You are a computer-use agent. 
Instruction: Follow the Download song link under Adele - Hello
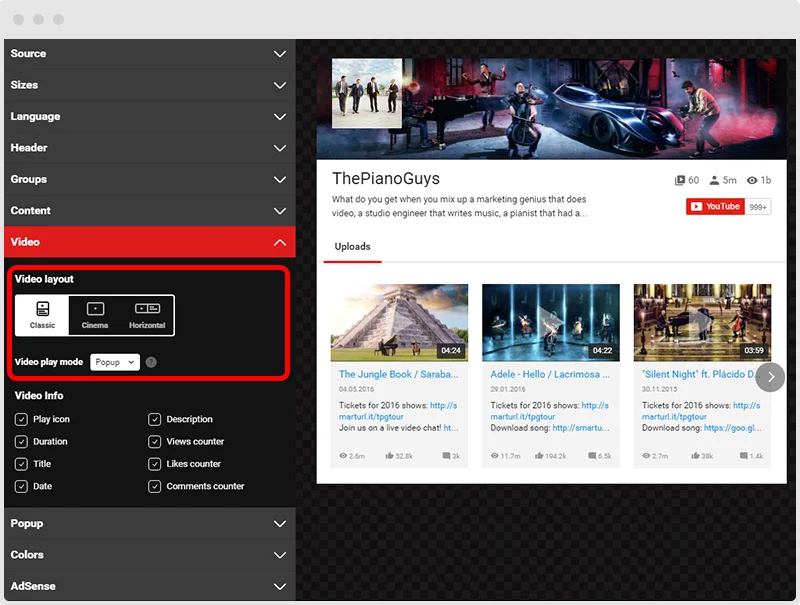(x=581, y=428)
